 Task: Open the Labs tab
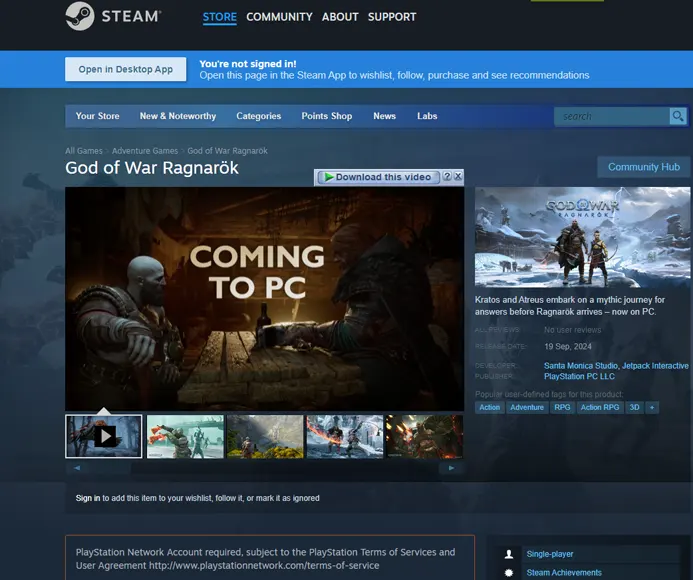click(x=427, y=116)
